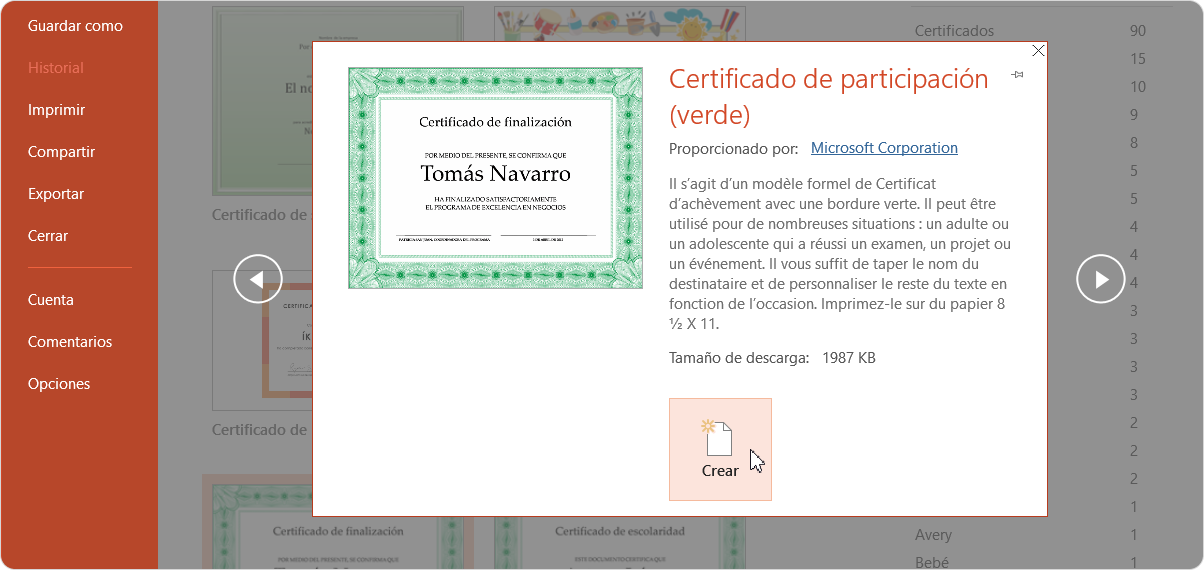Choose Exportar in the backstage menu

point(56,194)
